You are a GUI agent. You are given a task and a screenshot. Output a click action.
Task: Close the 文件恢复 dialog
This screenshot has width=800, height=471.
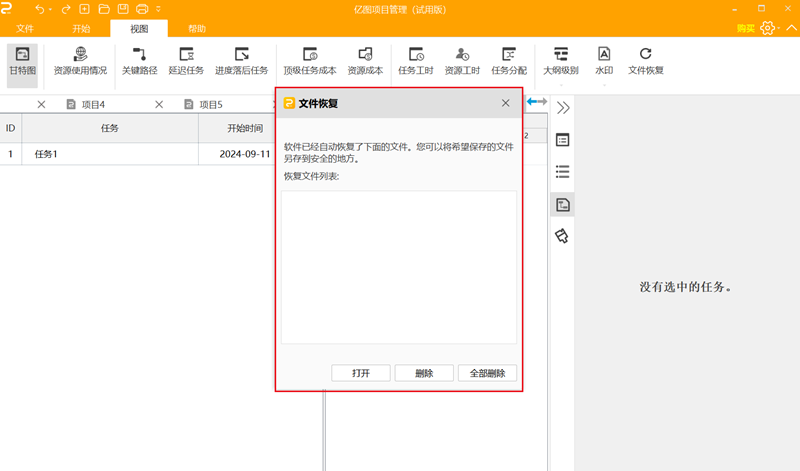[505, 103]
